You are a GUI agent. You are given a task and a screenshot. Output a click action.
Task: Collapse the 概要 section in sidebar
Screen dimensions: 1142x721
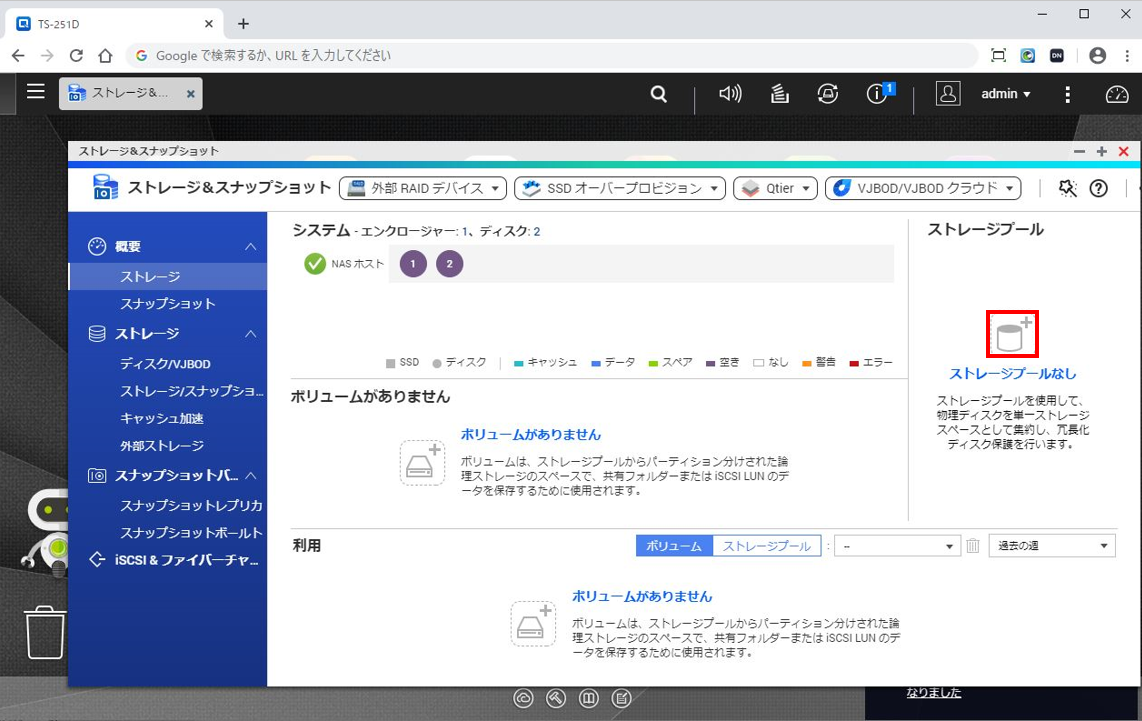click(x=251, y=247)
